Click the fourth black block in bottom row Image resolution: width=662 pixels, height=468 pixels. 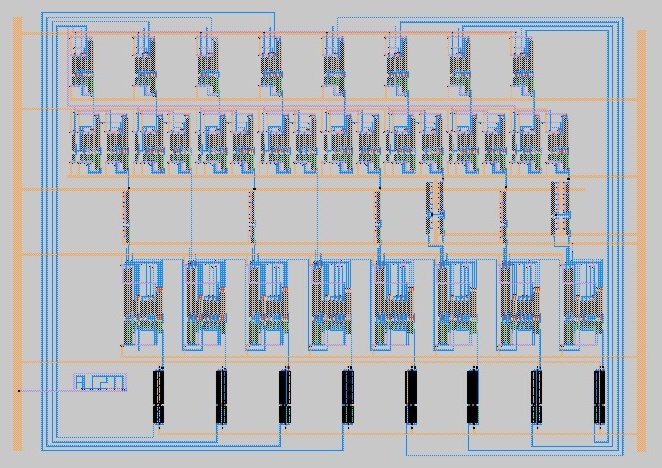(347, 396)
